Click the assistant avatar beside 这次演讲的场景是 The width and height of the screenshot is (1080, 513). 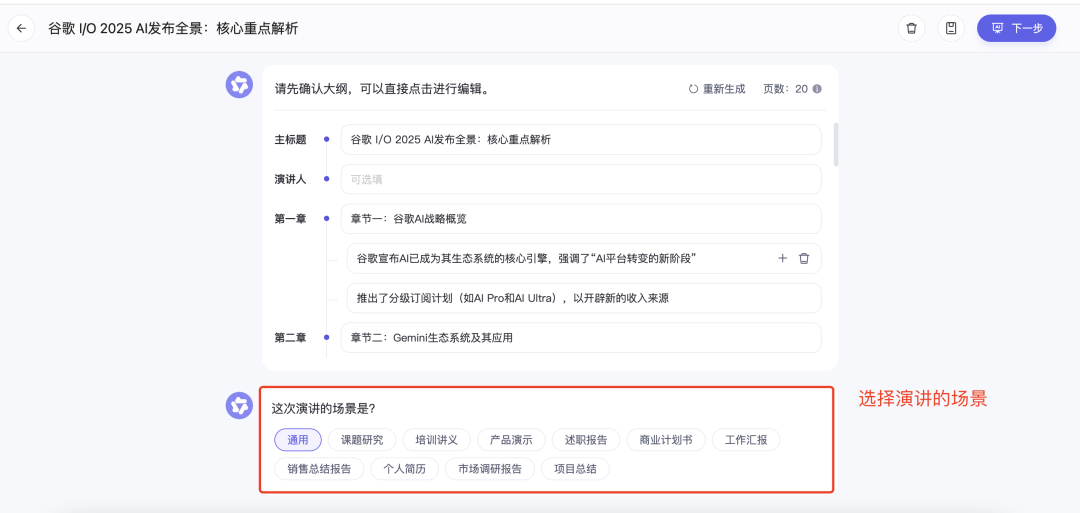coord(239,406)
